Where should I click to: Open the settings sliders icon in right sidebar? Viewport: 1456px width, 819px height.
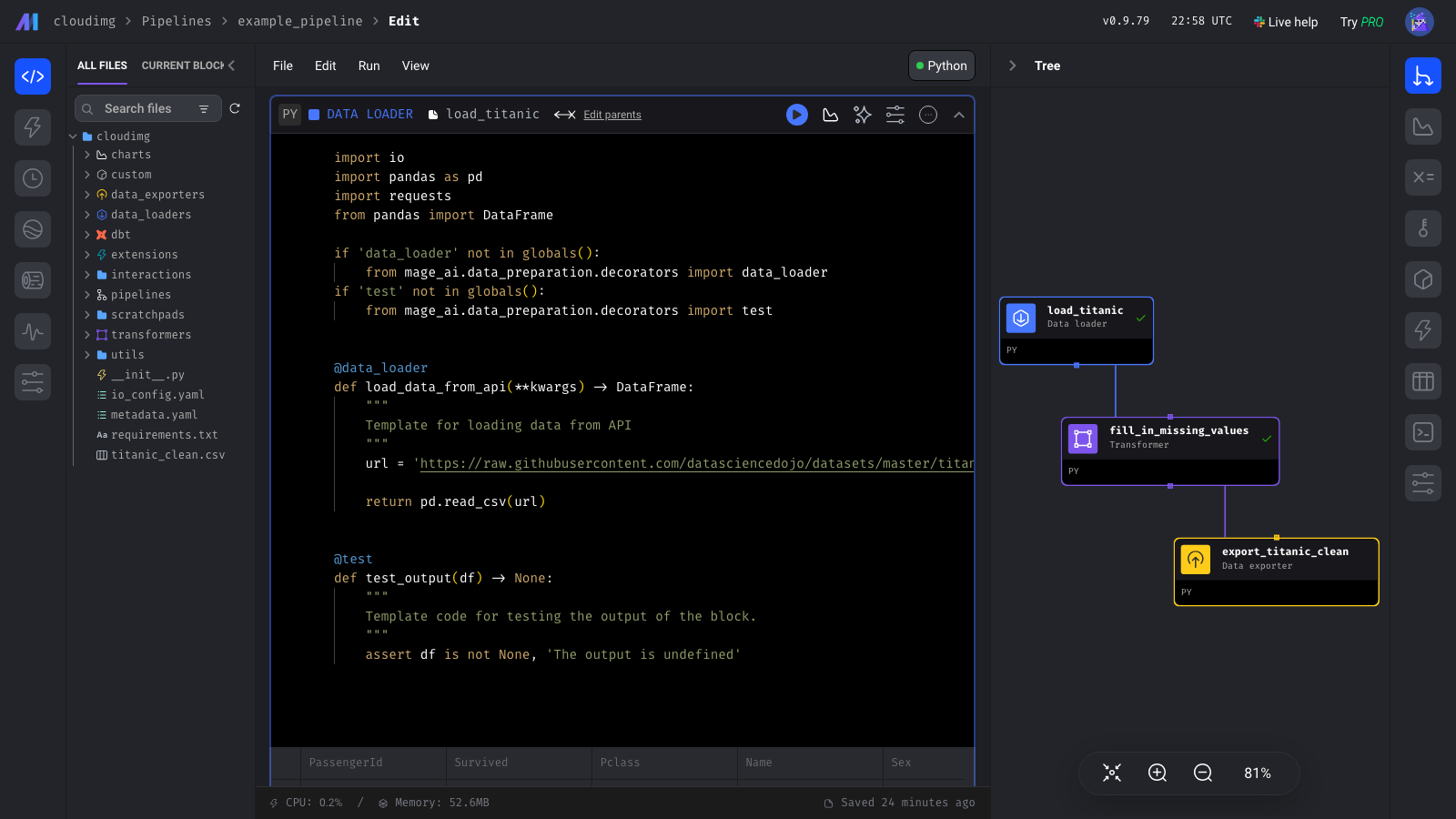tap(1423, 483)
